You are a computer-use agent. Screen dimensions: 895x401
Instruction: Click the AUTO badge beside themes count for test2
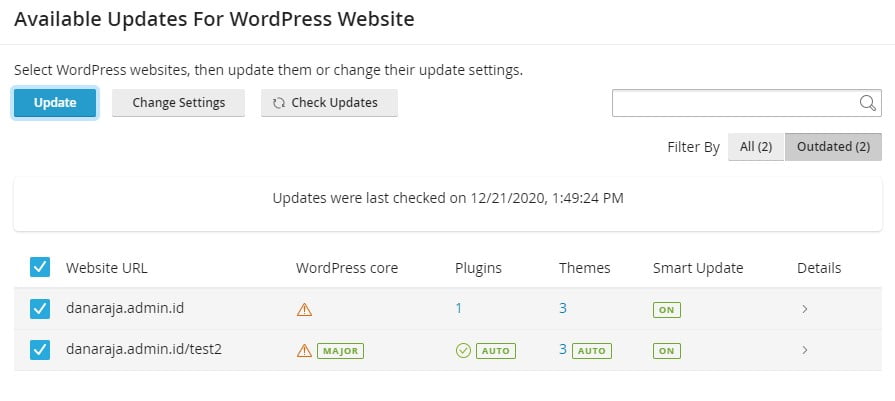coord(592,350)
